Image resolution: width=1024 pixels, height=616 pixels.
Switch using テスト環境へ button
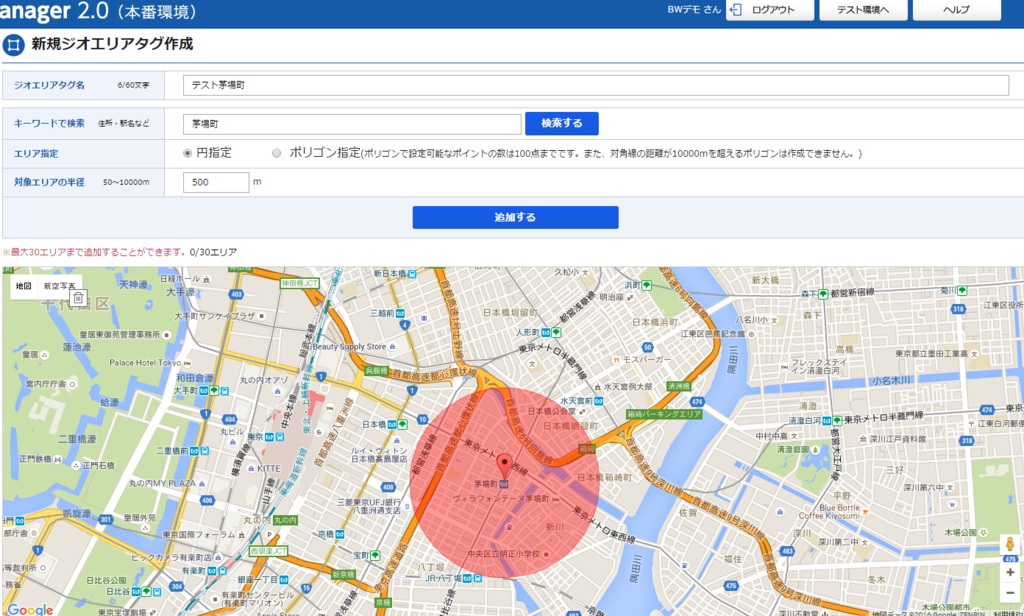[x=863, y=10]
